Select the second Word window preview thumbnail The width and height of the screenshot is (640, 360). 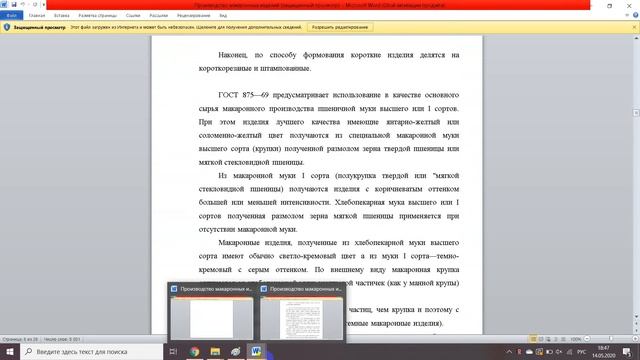point(301,313)
